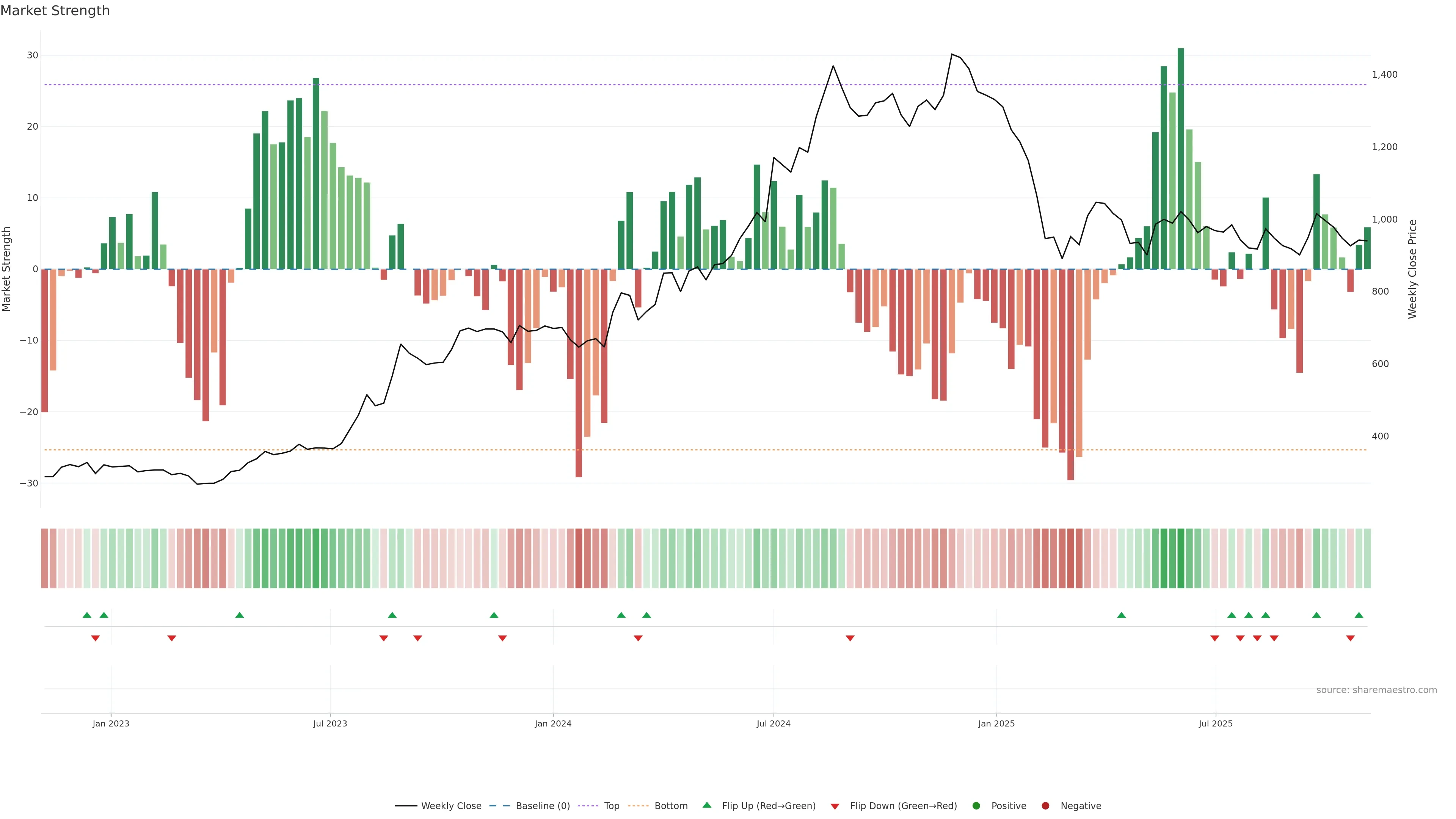
Task: Click Flip Down red triangle legend icon
Action: click(835, 806)
